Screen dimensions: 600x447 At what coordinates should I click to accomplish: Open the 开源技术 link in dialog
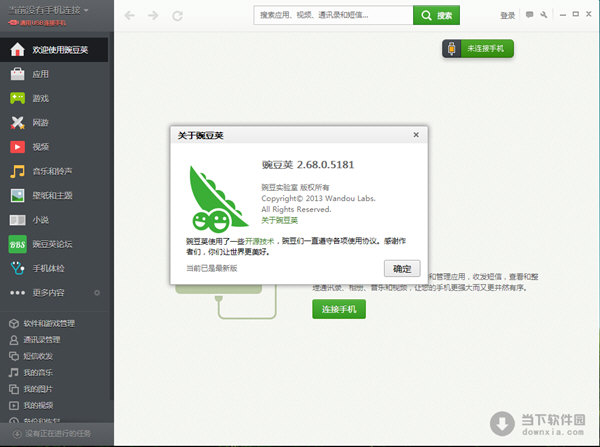point(259,241)
